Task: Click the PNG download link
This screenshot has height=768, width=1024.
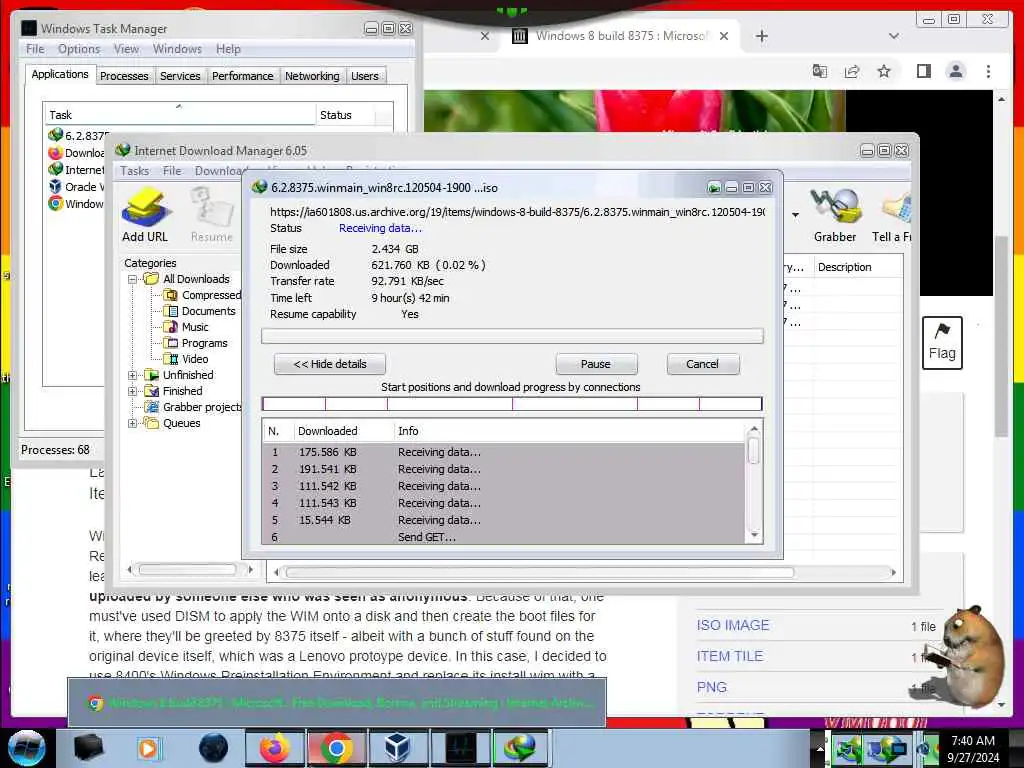Action: (712, 687)
